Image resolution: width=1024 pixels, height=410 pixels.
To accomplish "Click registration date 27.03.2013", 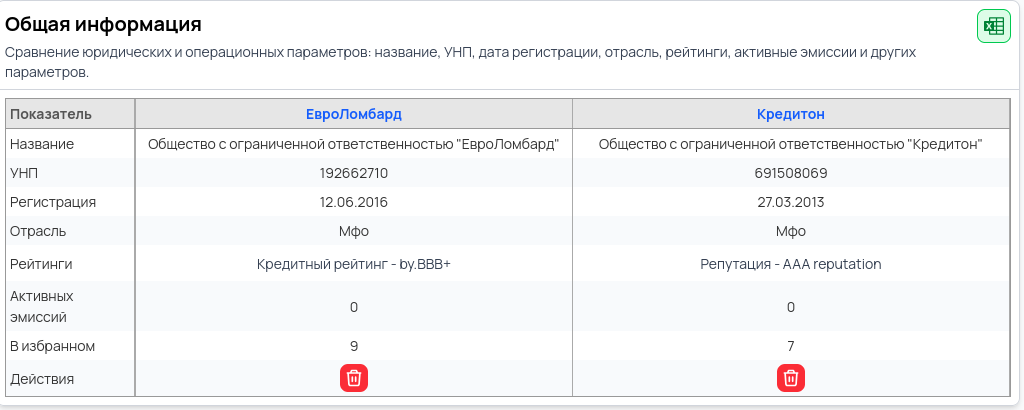I will coord(790,202).
